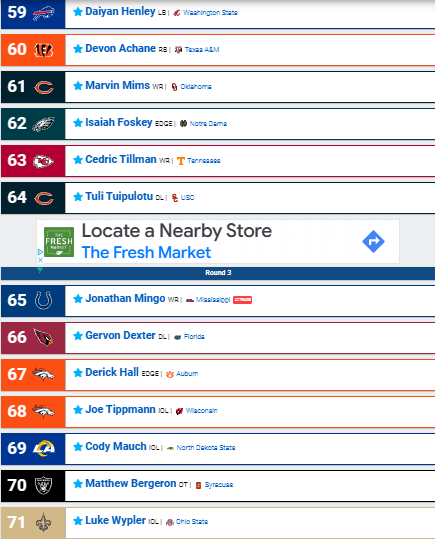Toggle the favorite star beside Marvin Mims

78,86
